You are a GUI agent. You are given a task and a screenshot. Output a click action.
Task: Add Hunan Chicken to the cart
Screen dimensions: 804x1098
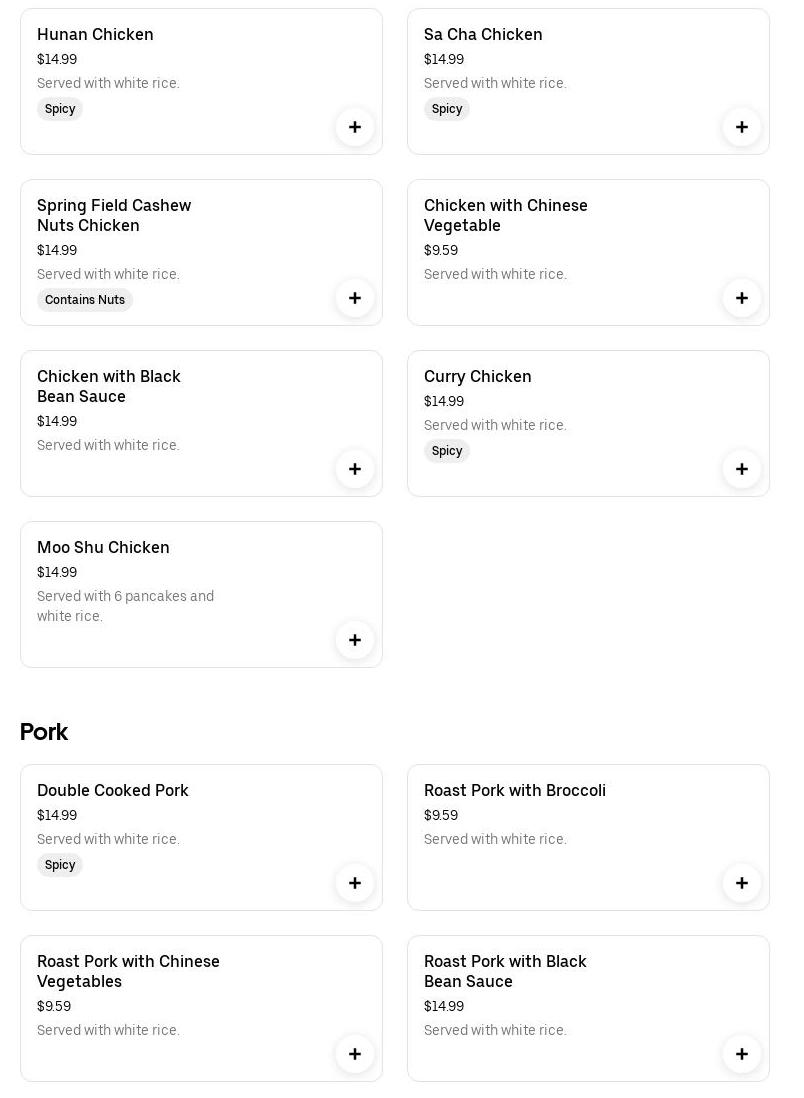pyautogui.click(x=355, y=127)
